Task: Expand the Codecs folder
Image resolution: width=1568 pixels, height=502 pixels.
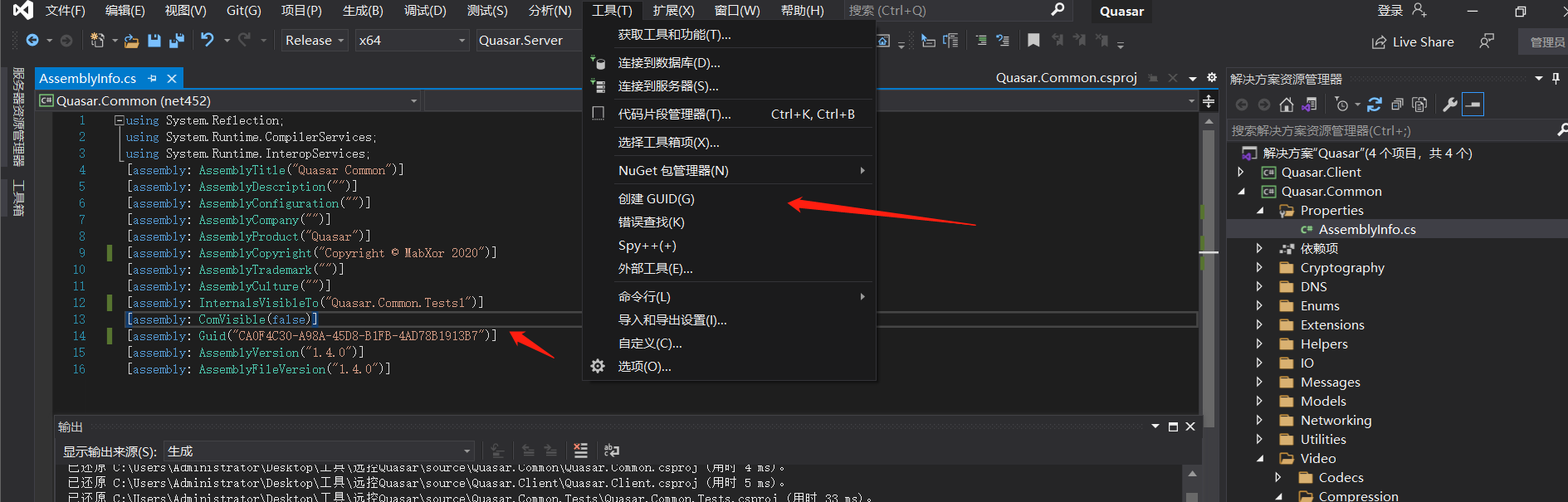Action: pyautogui.click(x=1277, y=477)
